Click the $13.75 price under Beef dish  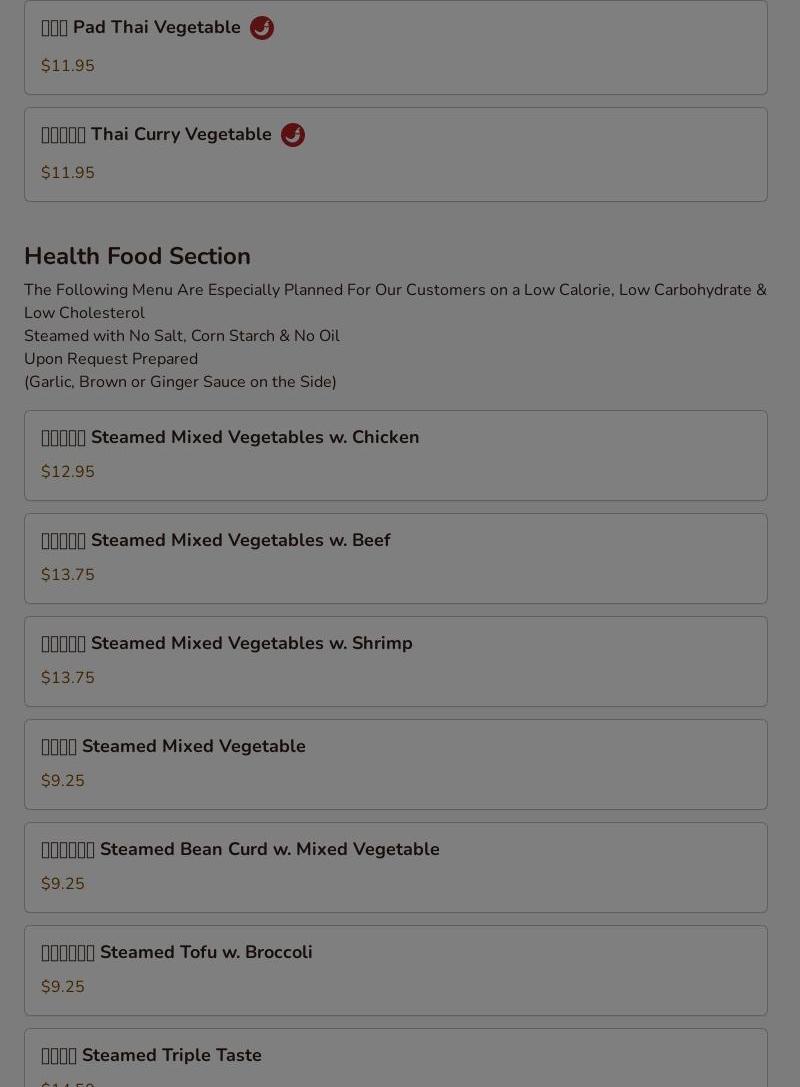point(68,575)
